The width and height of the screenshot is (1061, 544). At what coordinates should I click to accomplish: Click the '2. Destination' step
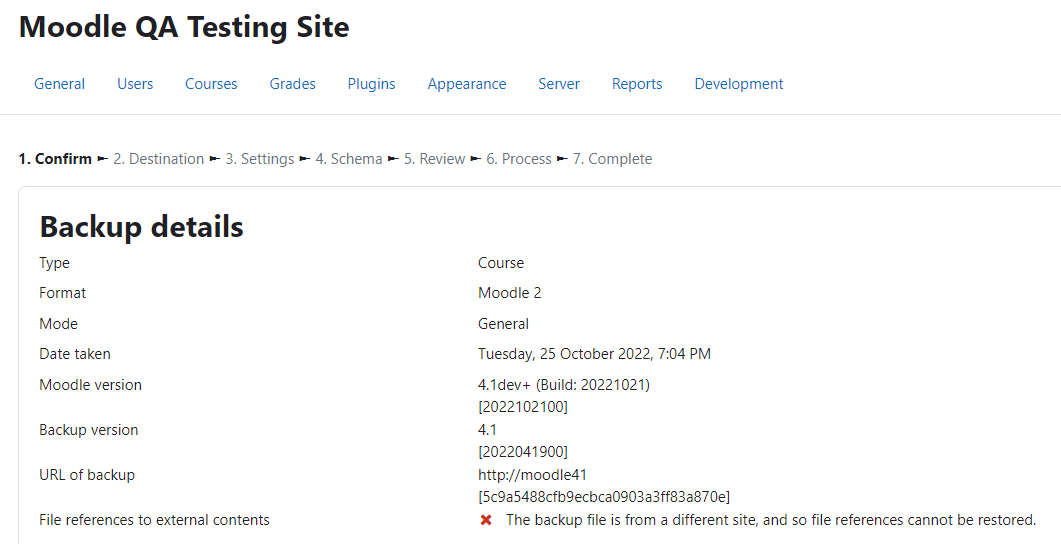click(158, 159)
